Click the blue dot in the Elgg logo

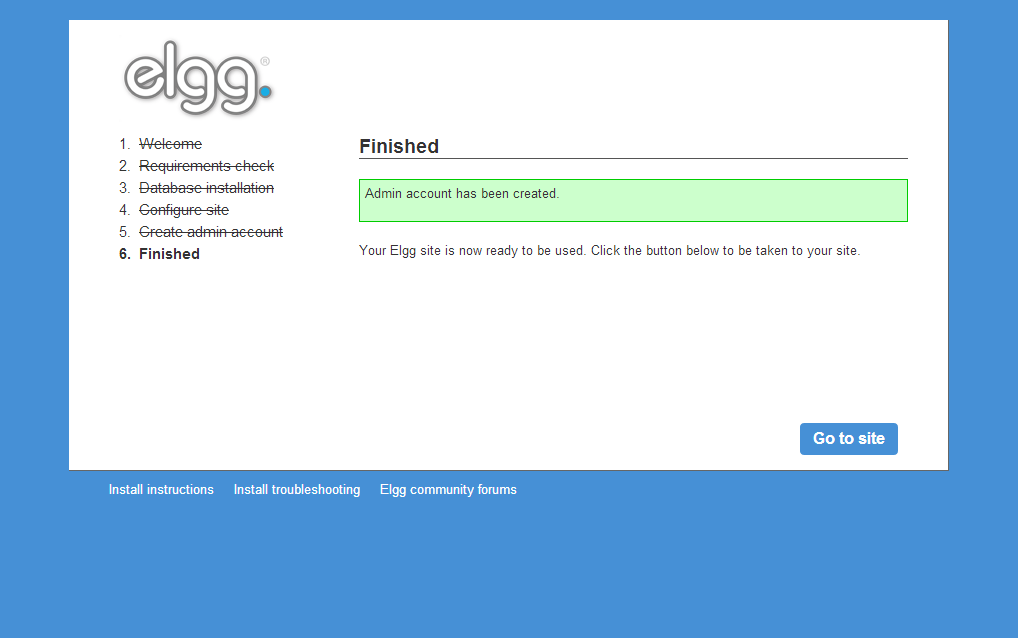coord(265,92)
